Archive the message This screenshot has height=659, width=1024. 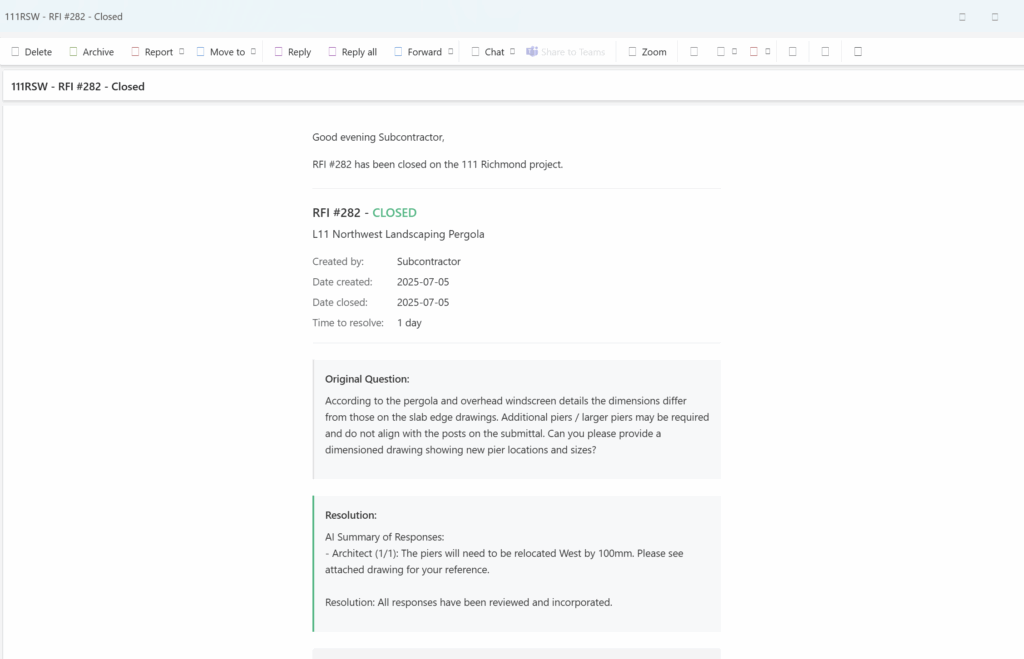pos(91,52)
